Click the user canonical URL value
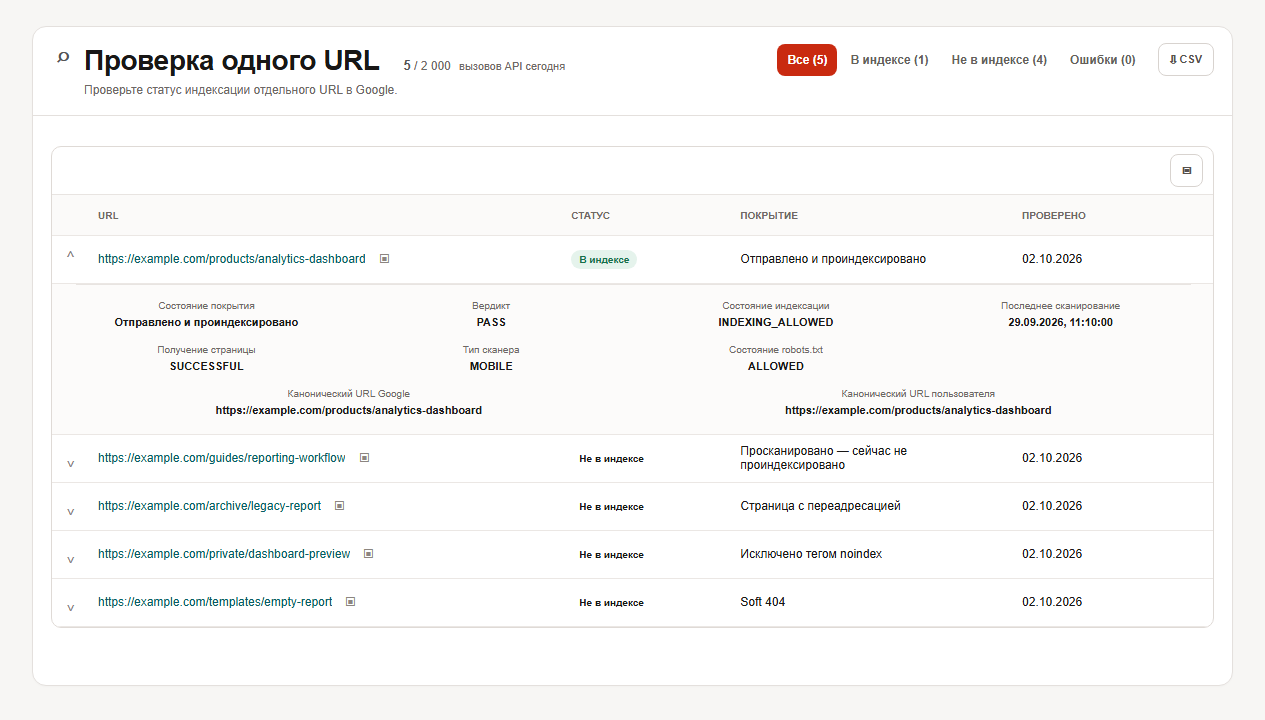1265x720 pixels. click(x=918, y=410)
